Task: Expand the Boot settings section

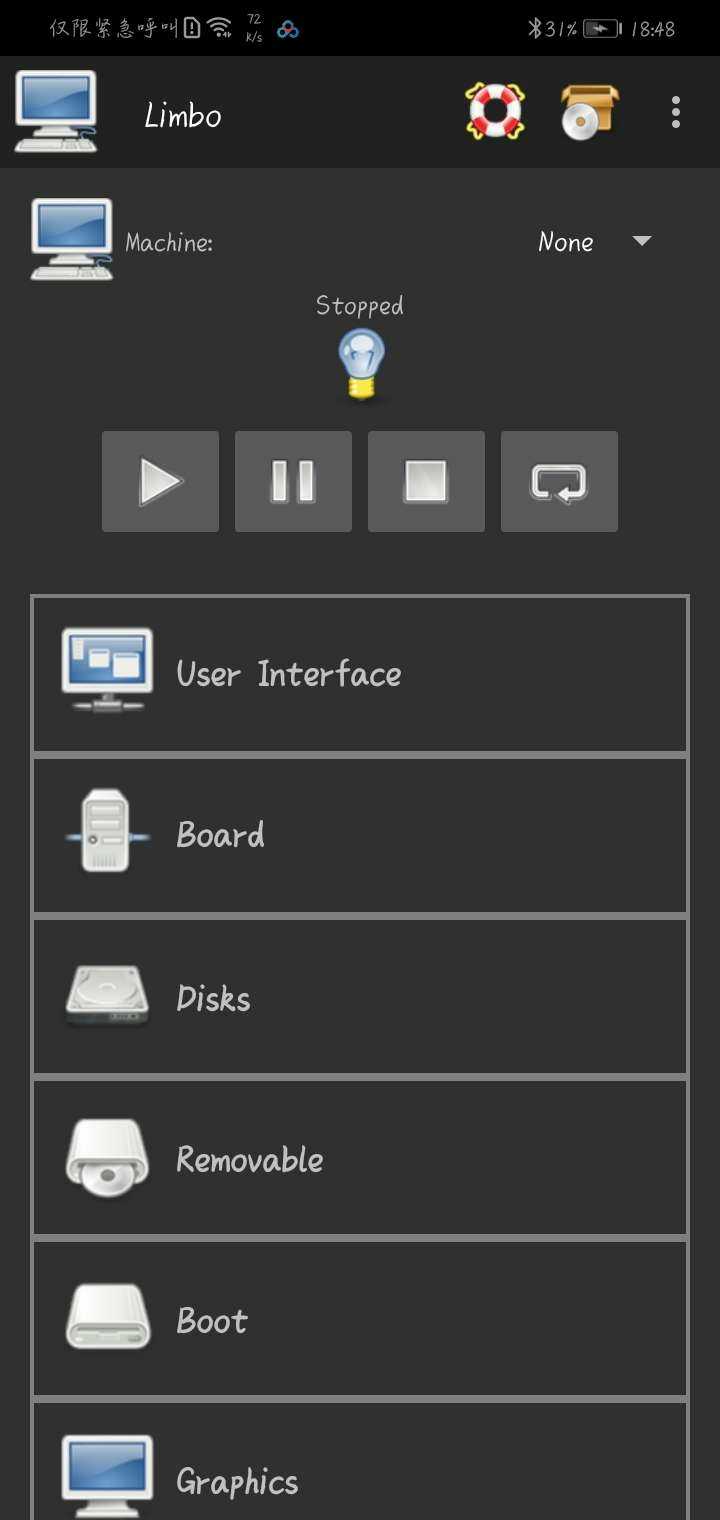Action: pos(360,1320)
